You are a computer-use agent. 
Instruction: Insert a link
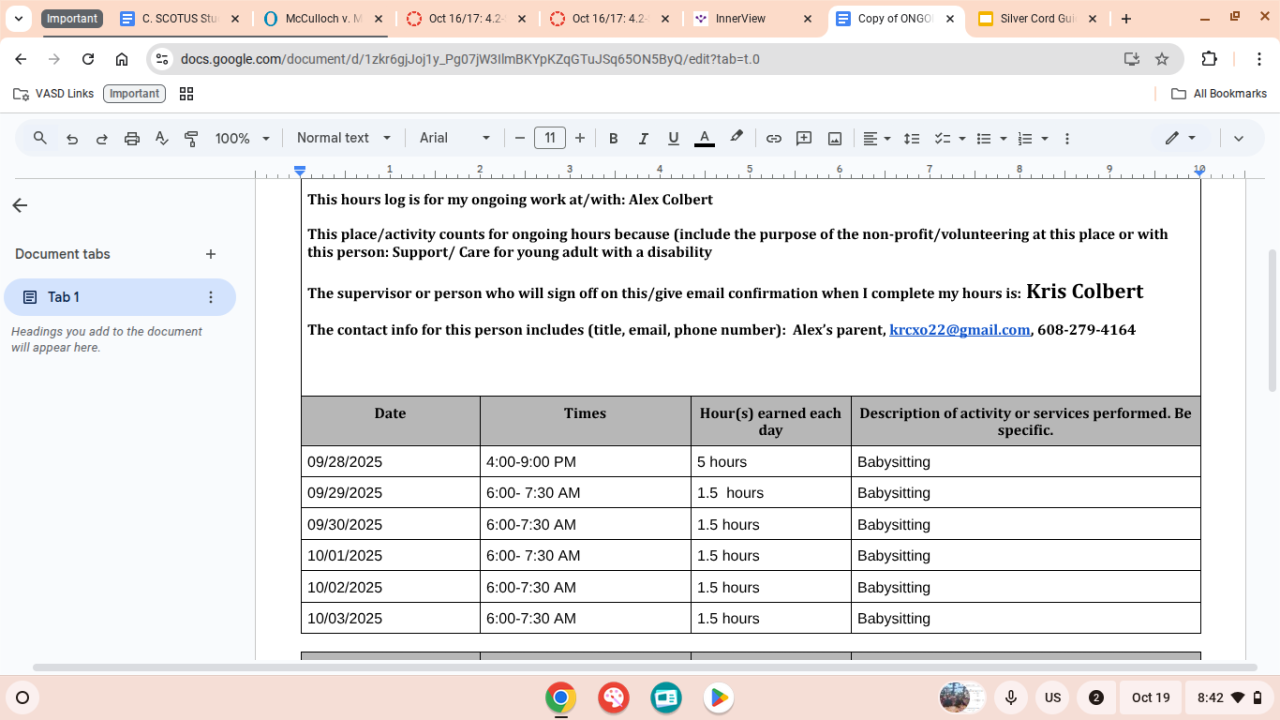(774, 138)
